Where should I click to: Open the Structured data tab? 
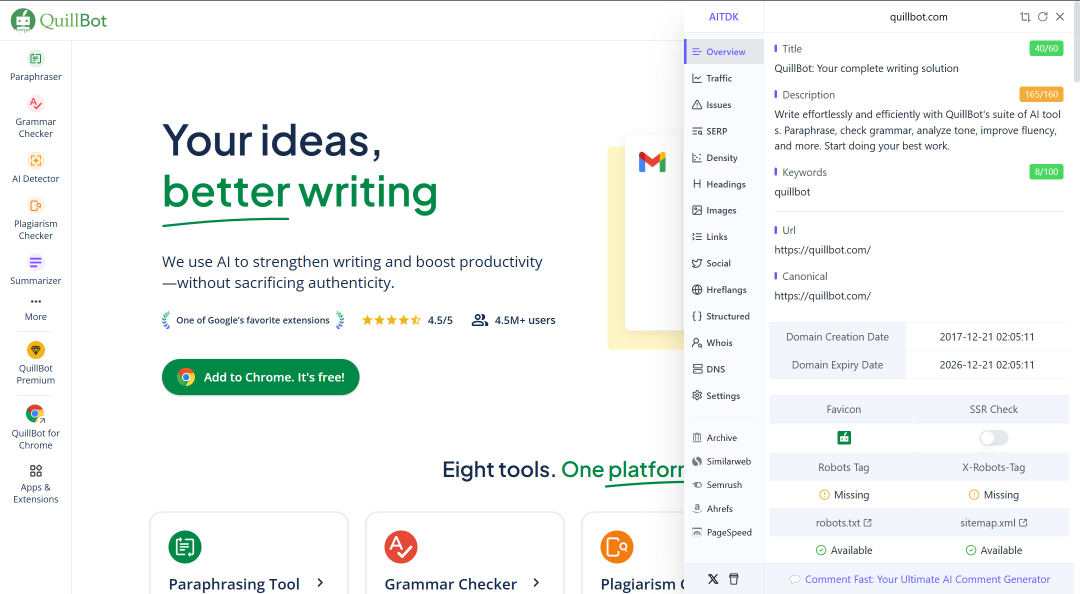pos(724,316)
